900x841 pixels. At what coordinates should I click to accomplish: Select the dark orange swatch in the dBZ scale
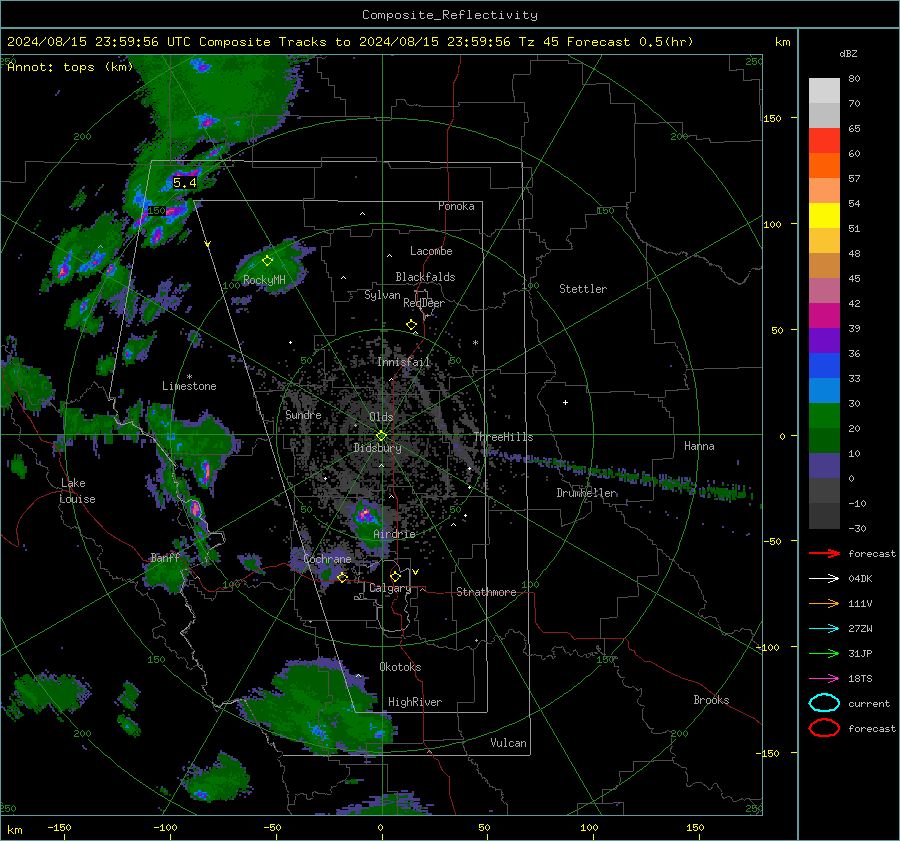(x=824, y=165)
